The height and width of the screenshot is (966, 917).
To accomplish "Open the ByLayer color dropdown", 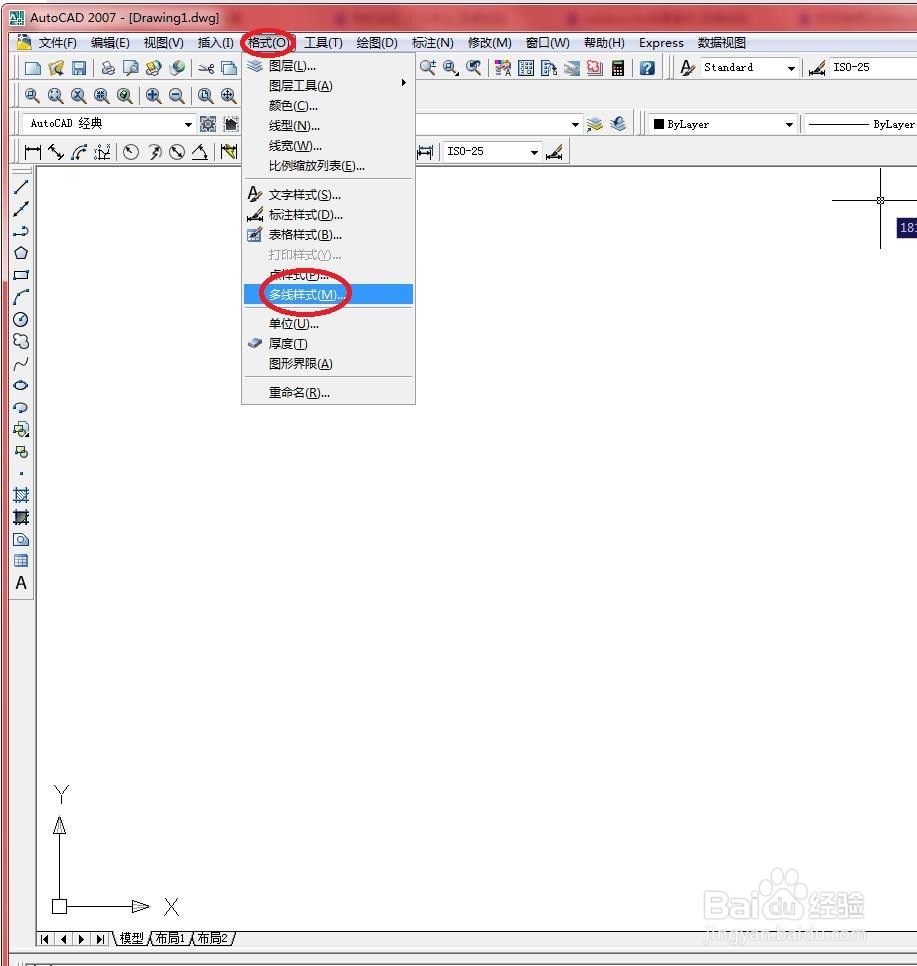I will (x=789, y=124).
